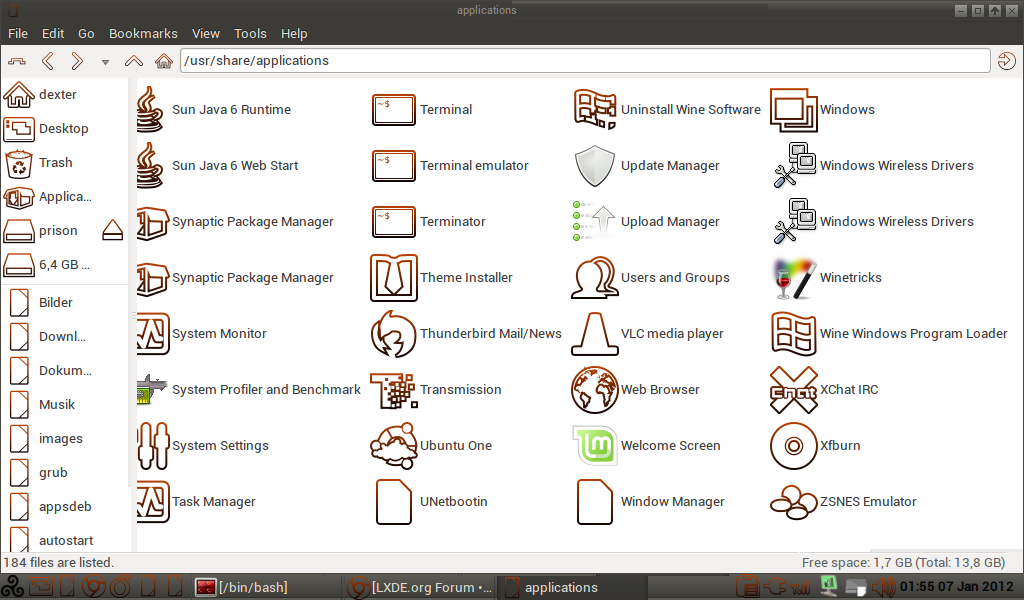The width and height of the screenshot is (1024, 600).
Task: Go forward to the next folder
Action: tap(77, 61)
